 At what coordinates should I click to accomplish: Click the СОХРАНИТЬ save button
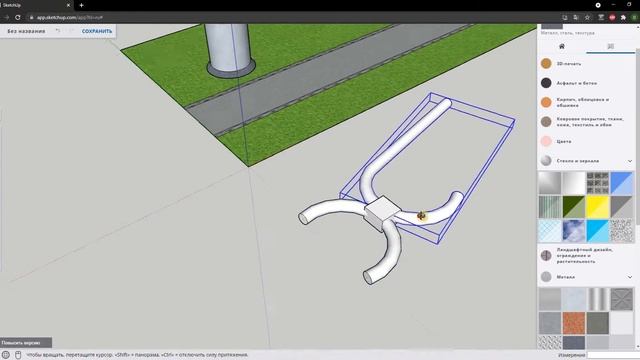[x=97, y=31]
